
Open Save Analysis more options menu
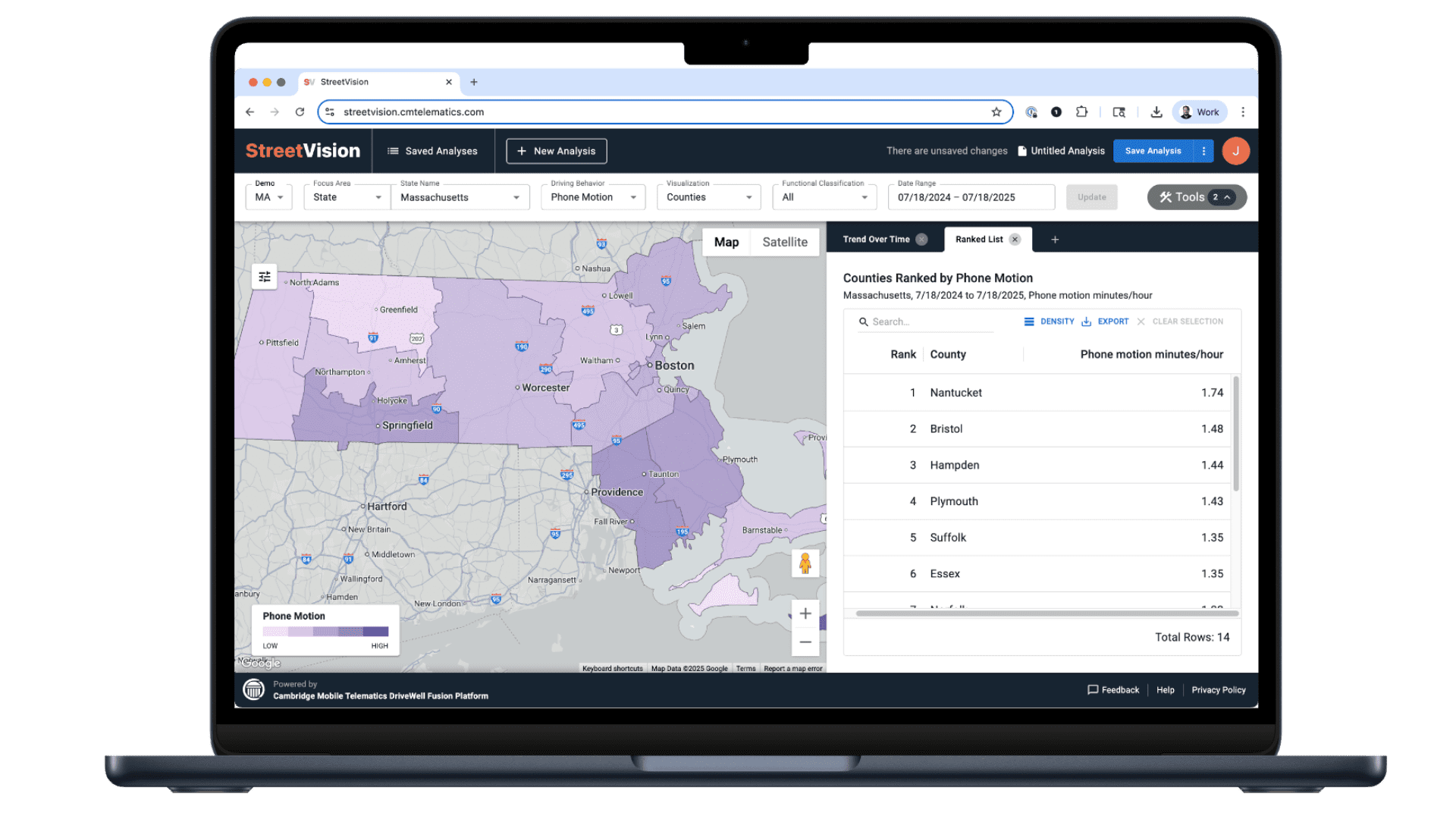point(1203,151)
